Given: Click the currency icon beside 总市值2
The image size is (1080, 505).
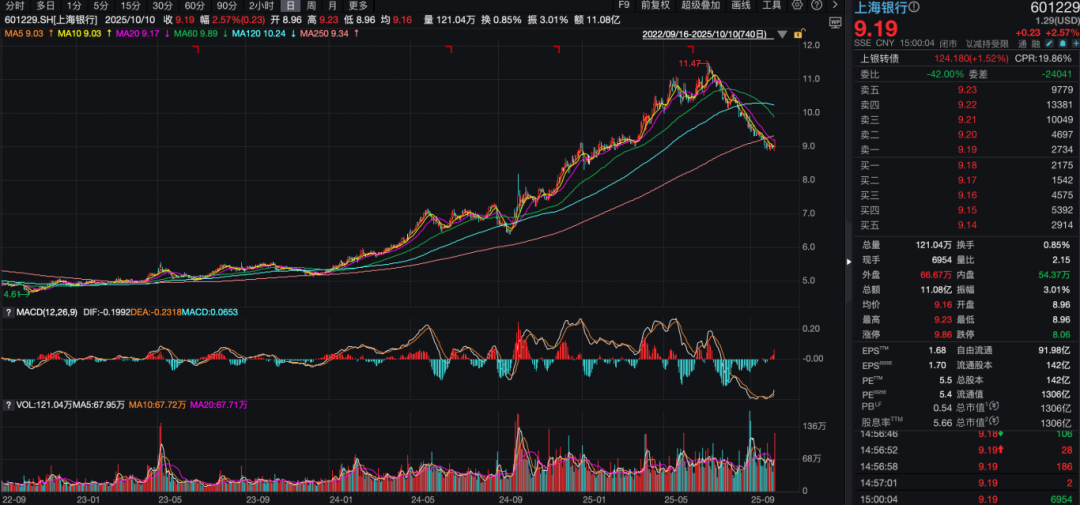Looking at the screenshot, I should 994,420.
